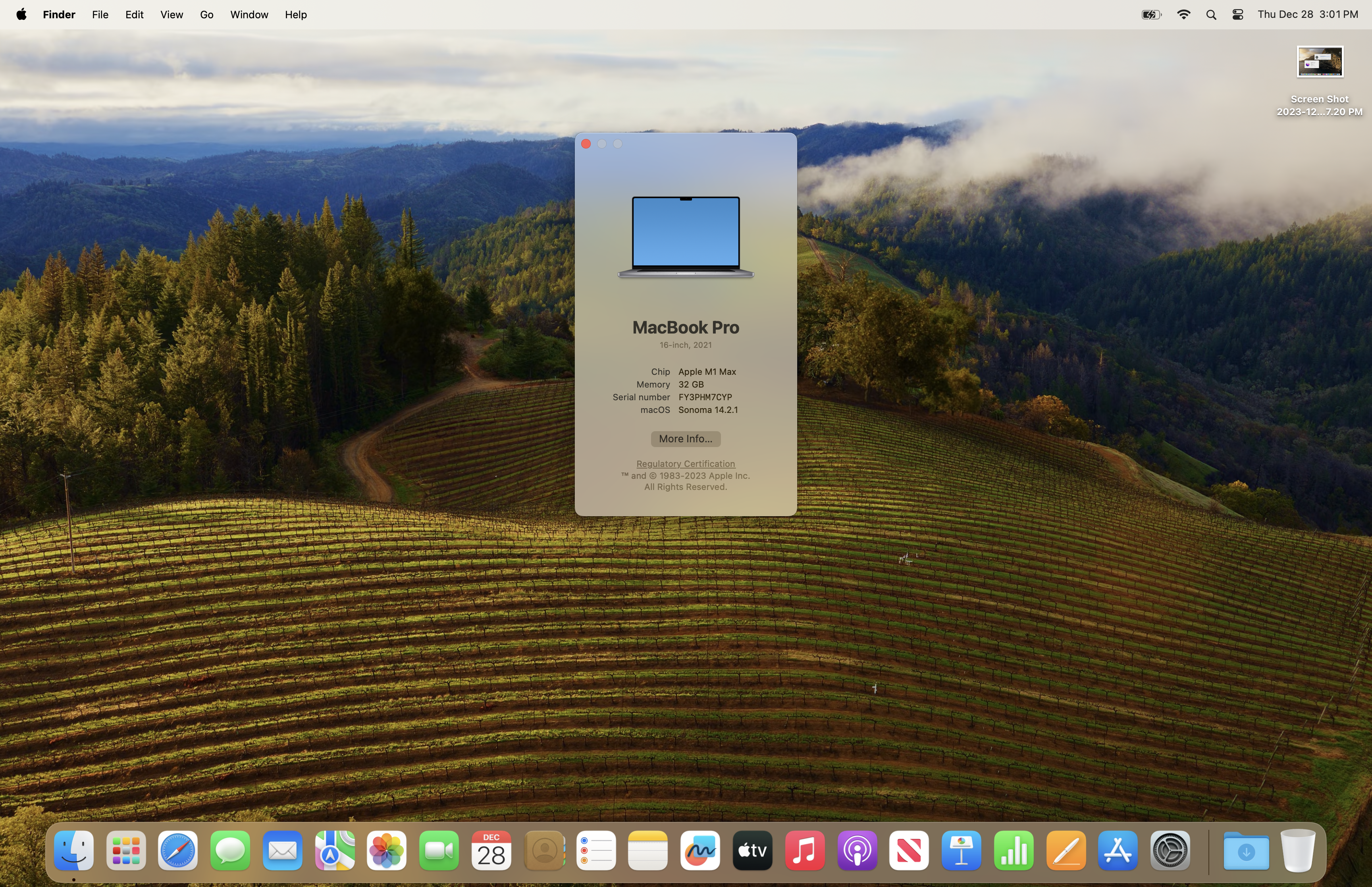Screen dimensions: 1372x887
Task: Open the Finder application menu
Action: click(59, 14)
